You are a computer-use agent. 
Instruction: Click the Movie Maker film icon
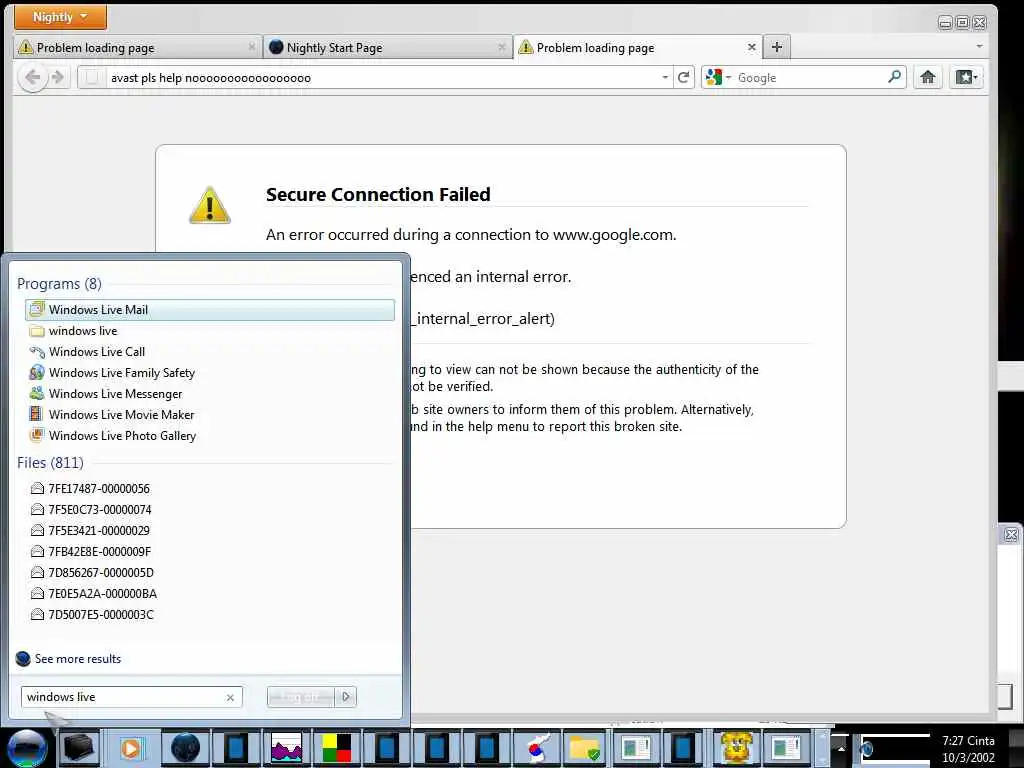[x=36, y=414]
